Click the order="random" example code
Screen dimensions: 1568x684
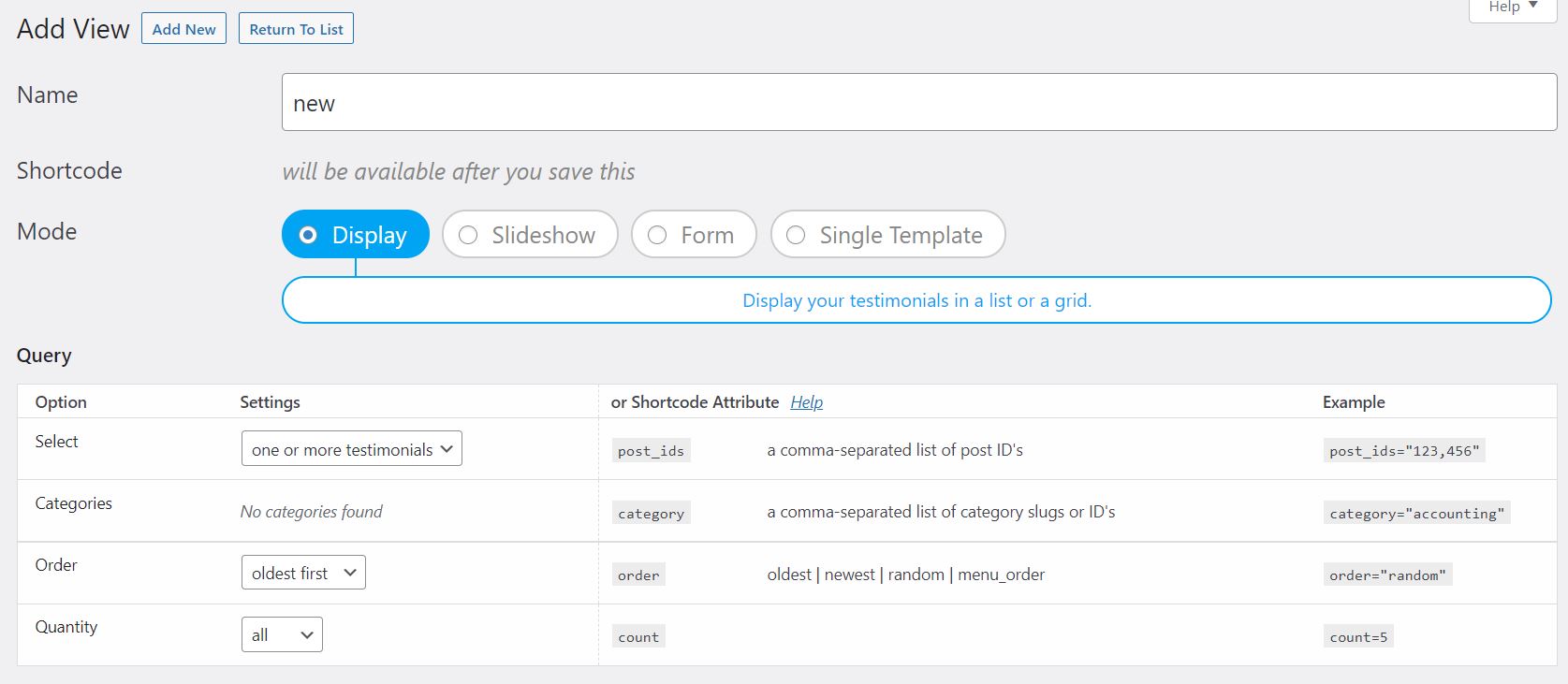[1386, 575]
